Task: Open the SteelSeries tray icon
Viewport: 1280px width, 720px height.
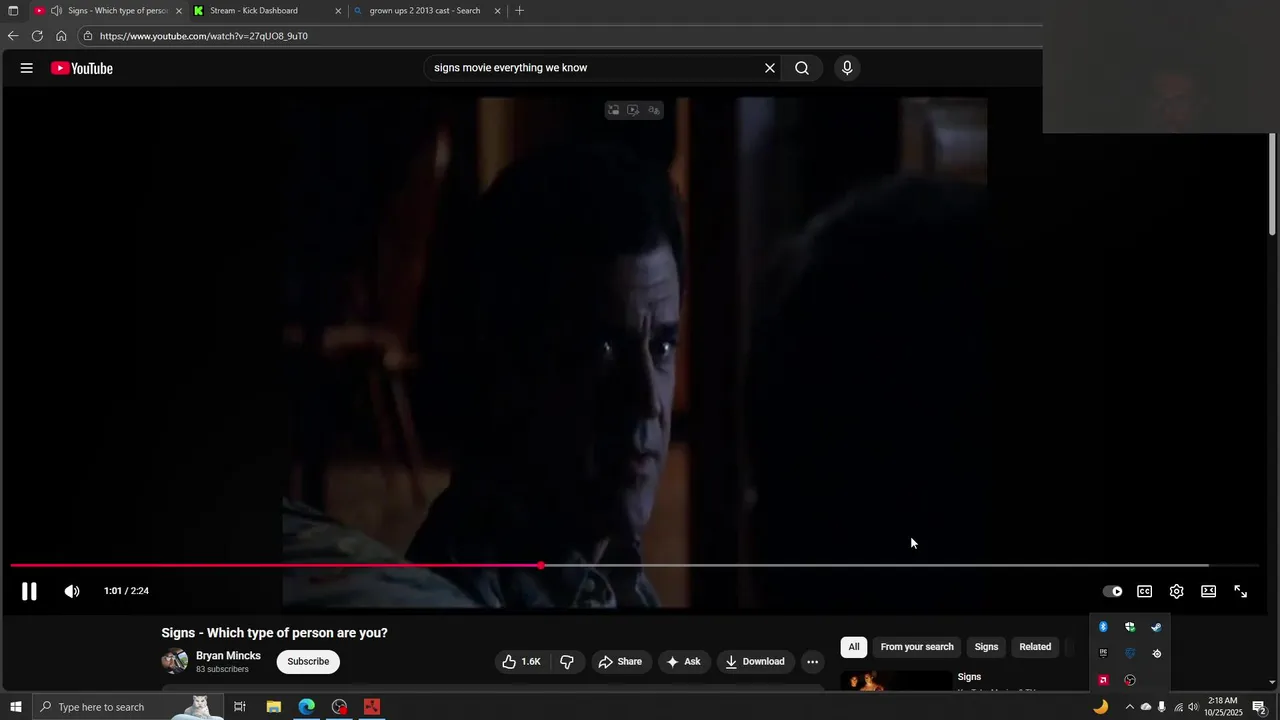Action: (1156, 653)
